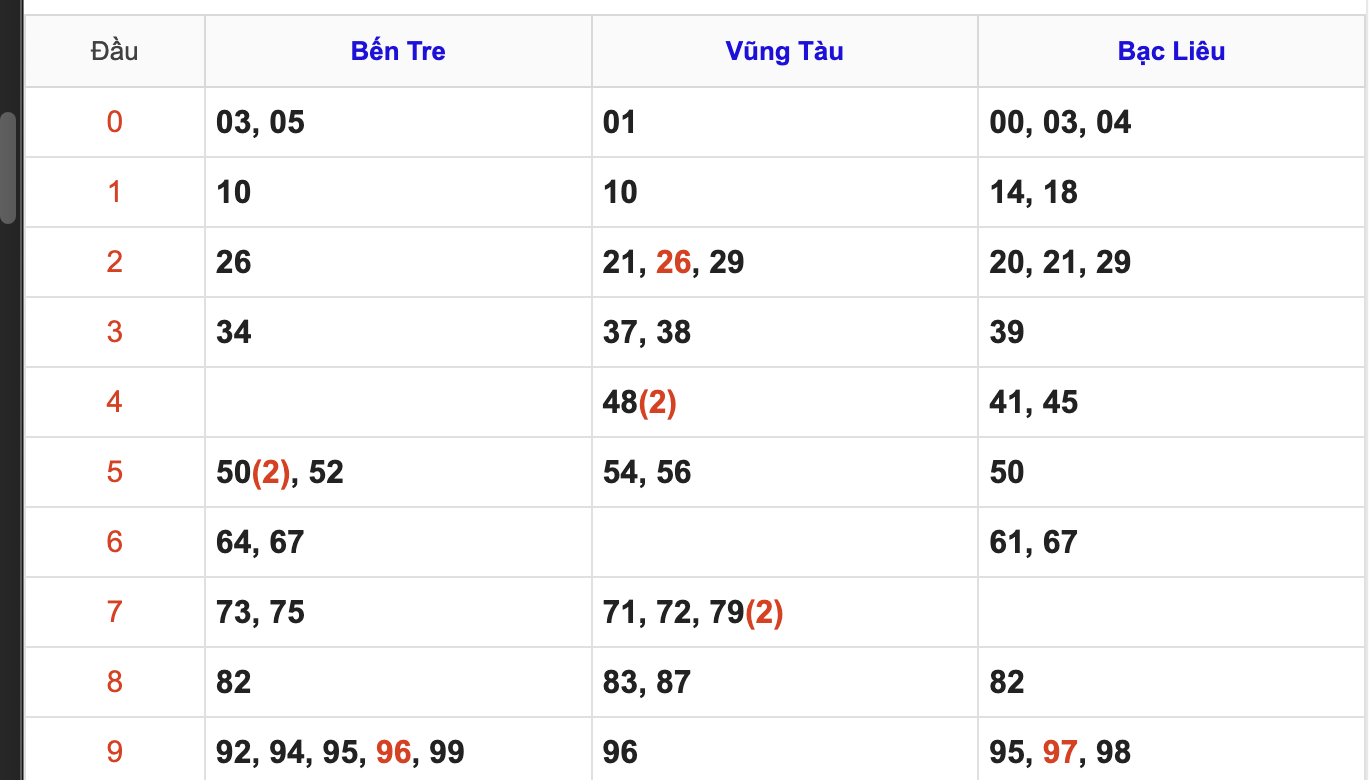Click the Bến Tre column header link
The width and height of the screenshot is (1369, 780).
click(x=398, y=51)
